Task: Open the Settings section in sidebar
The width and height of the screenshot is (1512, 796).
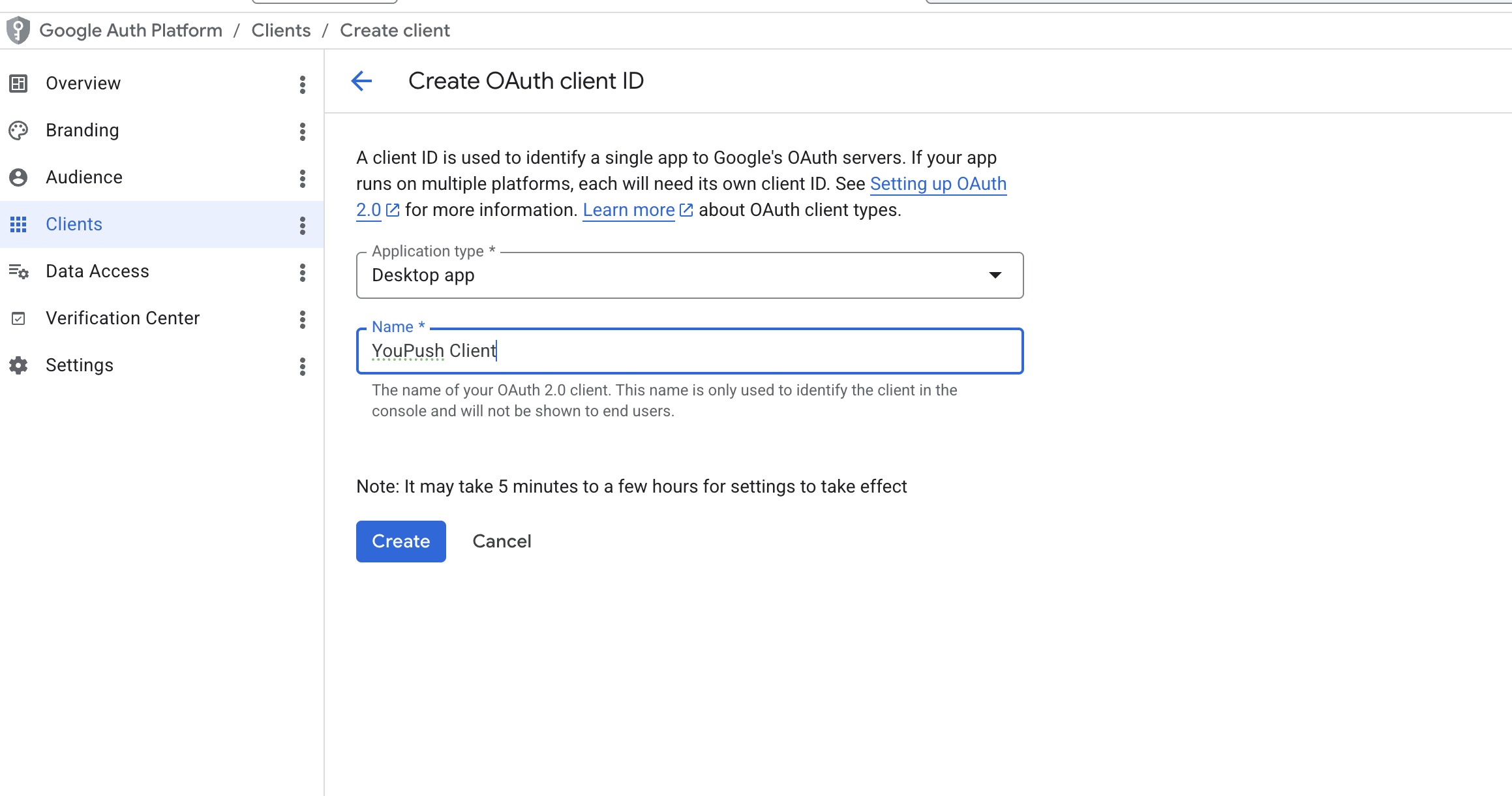Action: [162, 365]
